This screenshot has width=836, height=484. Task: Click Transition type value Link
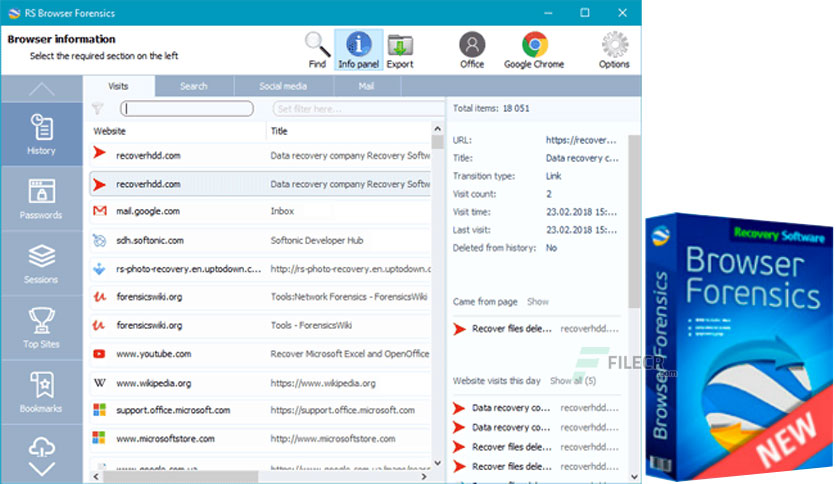click(553, 176)
